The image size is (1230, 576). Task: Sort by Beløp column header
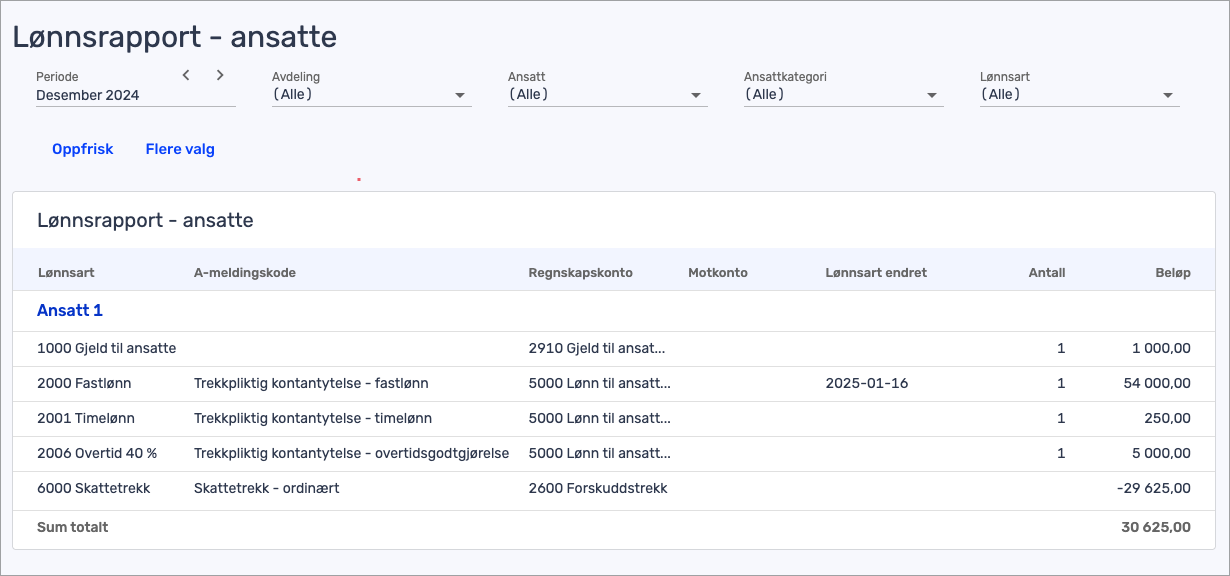[x=1174, y=273]
